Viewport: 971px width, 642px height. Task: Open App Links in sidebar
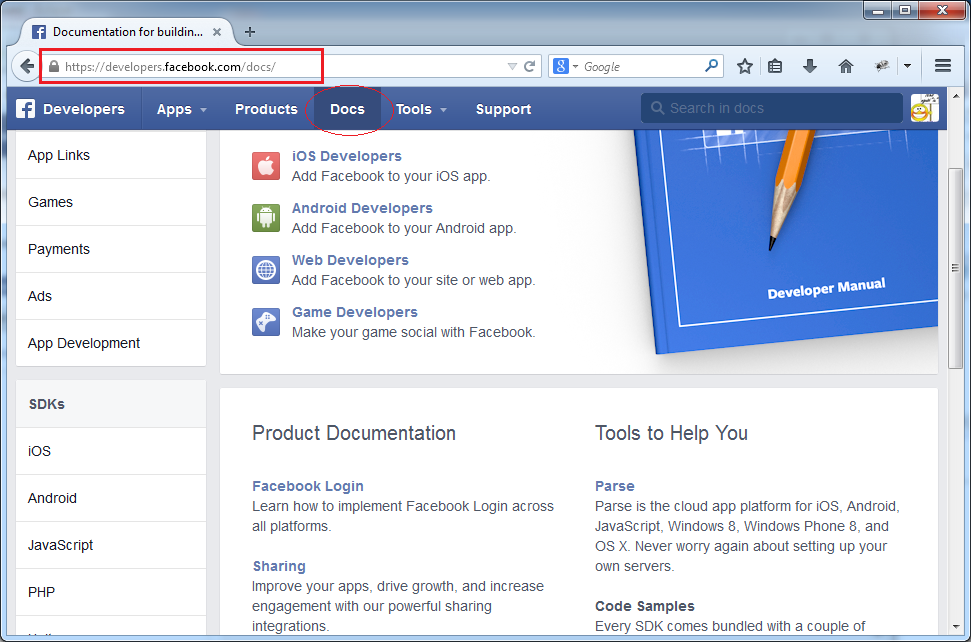(x=111, y=155)
